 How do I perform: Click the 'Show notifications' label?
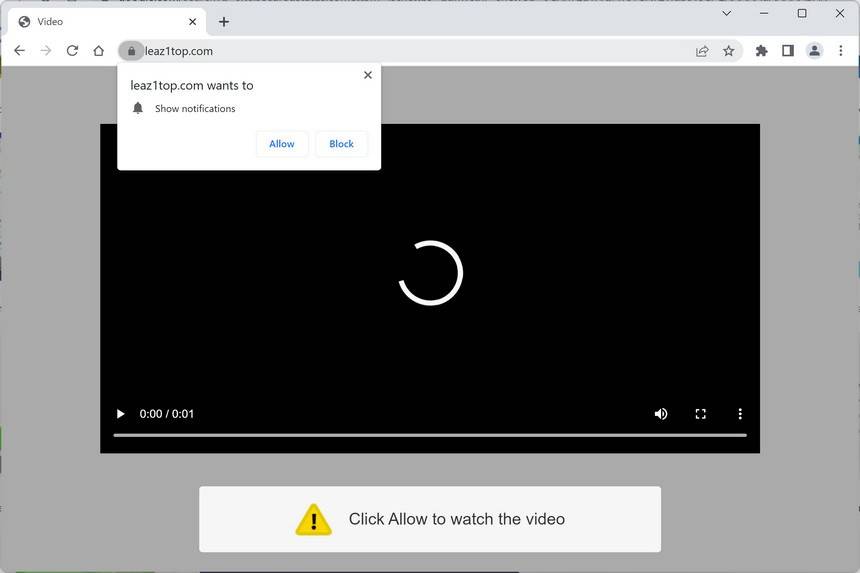coord(195,109)
